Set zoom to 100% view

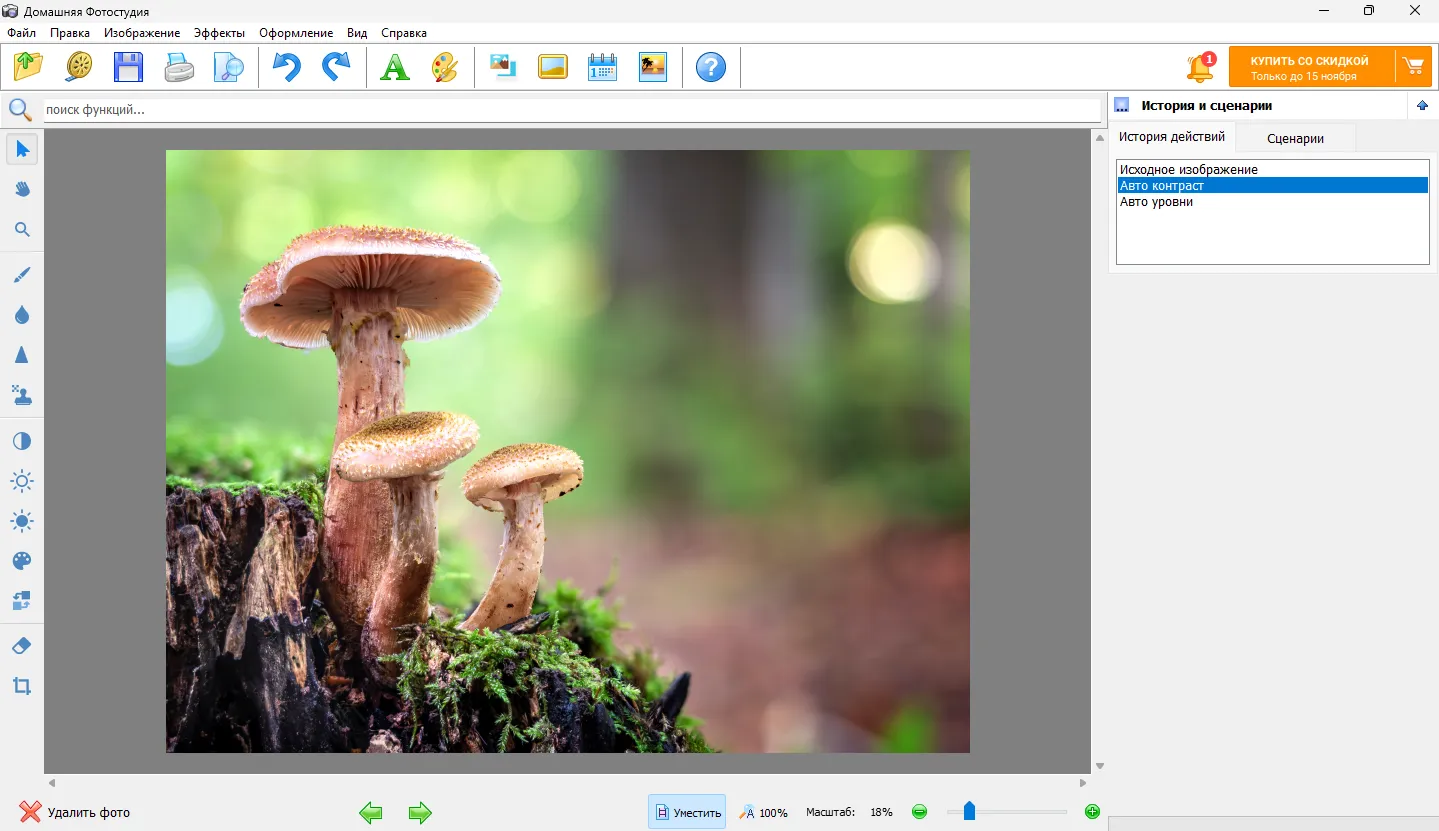(x=764, y=812)
